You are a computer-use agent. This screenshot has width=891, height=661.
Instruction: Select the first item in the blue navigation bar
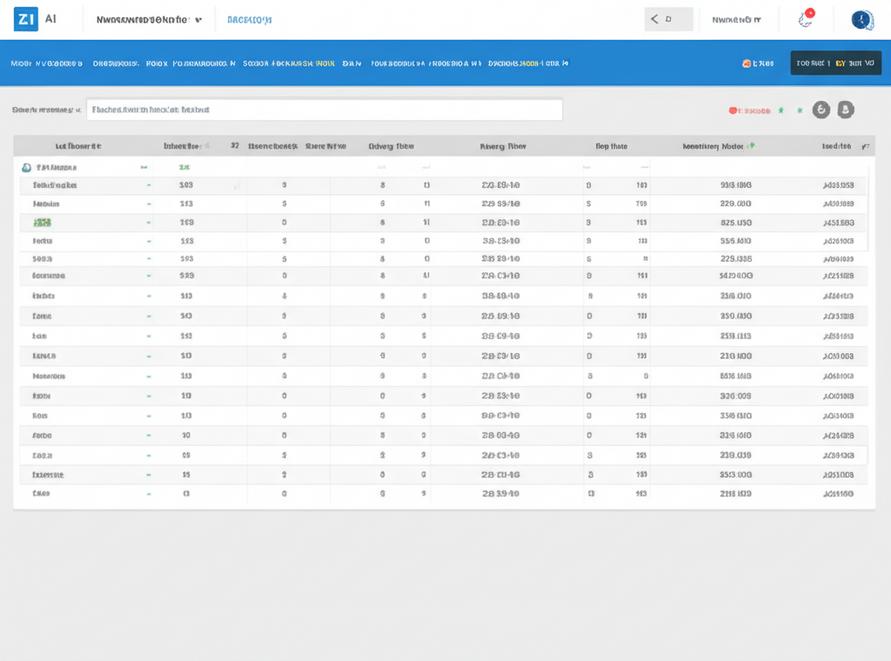[46, 63]
